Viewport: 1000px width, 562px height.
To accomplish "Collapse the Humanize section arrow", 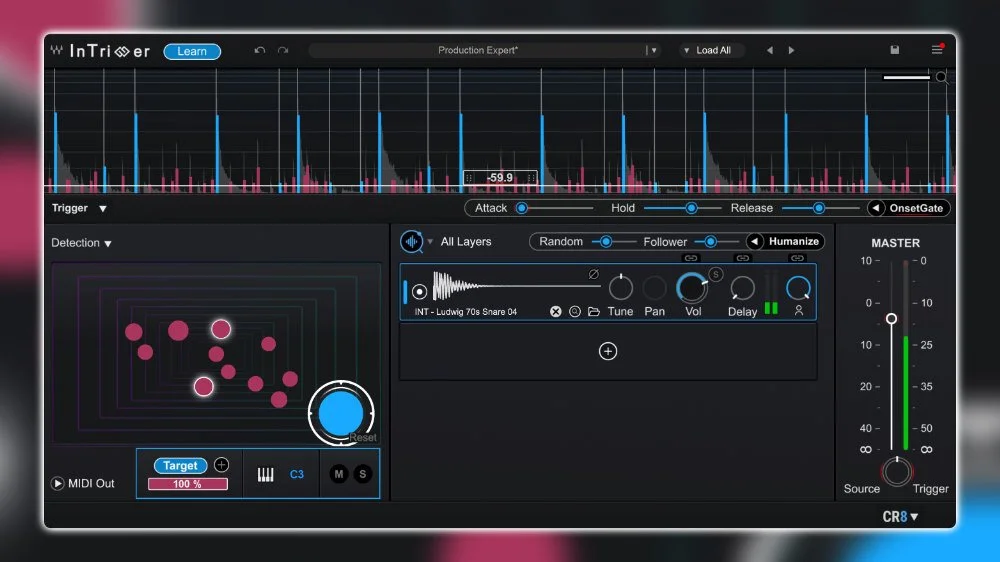I will 754,242.
